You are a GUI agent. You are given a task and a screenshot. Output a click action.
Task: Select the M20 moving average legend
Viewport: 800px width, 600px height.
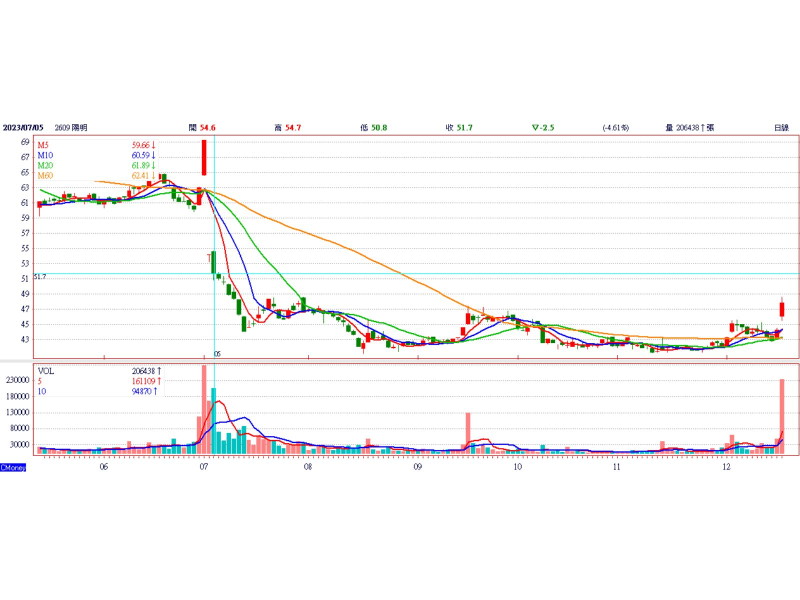click(x=45, y=165)
